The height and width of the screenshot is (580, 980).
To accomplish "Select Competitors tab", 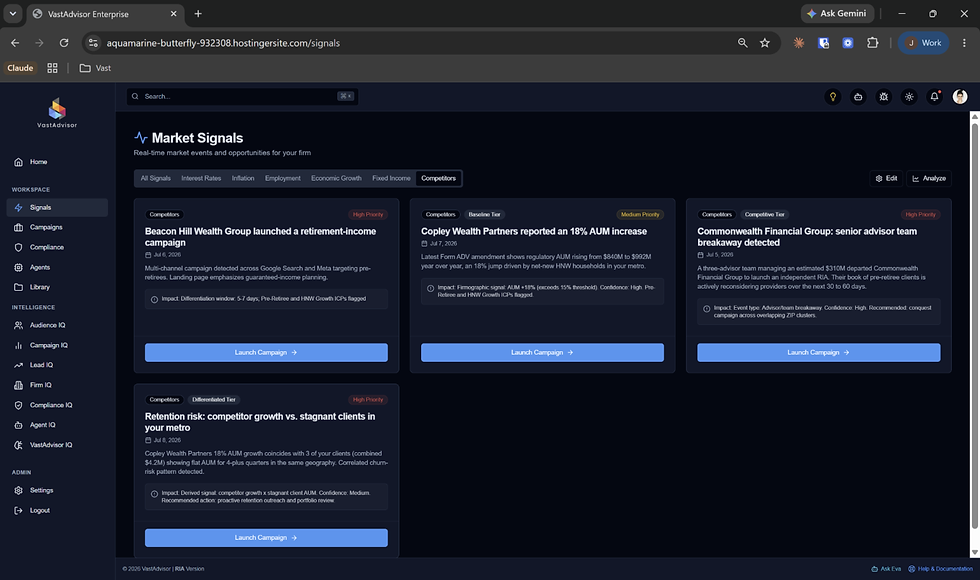I will [439, 178].
